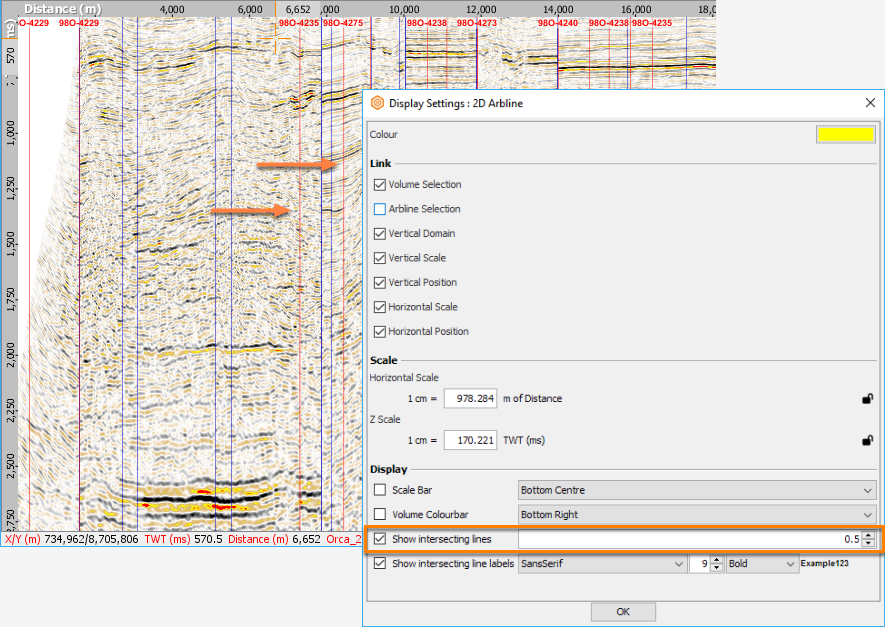Toggle the Horizontal Position checkbox

pos(380,332)
